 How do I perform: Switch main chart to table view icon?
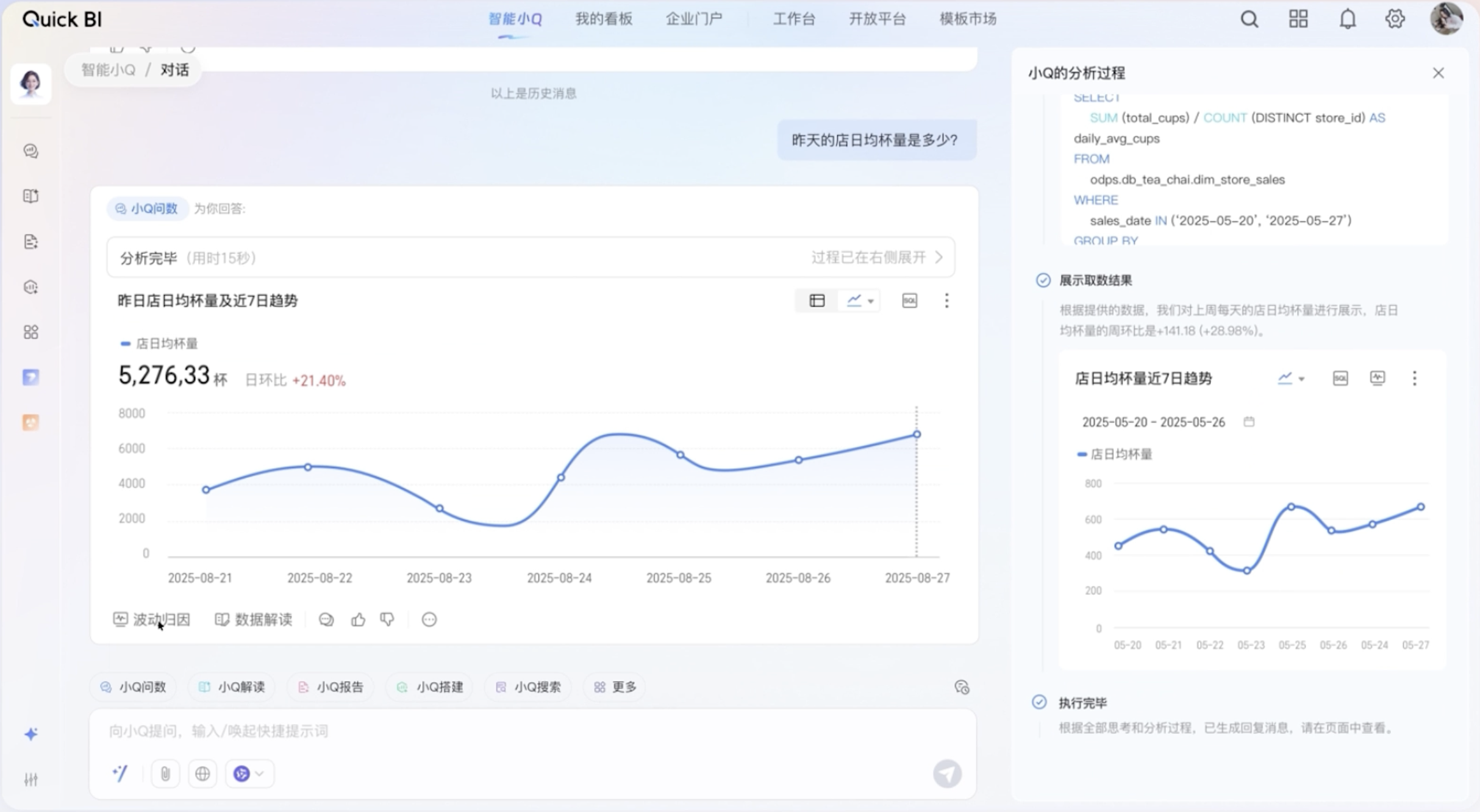tap(817, 301)
